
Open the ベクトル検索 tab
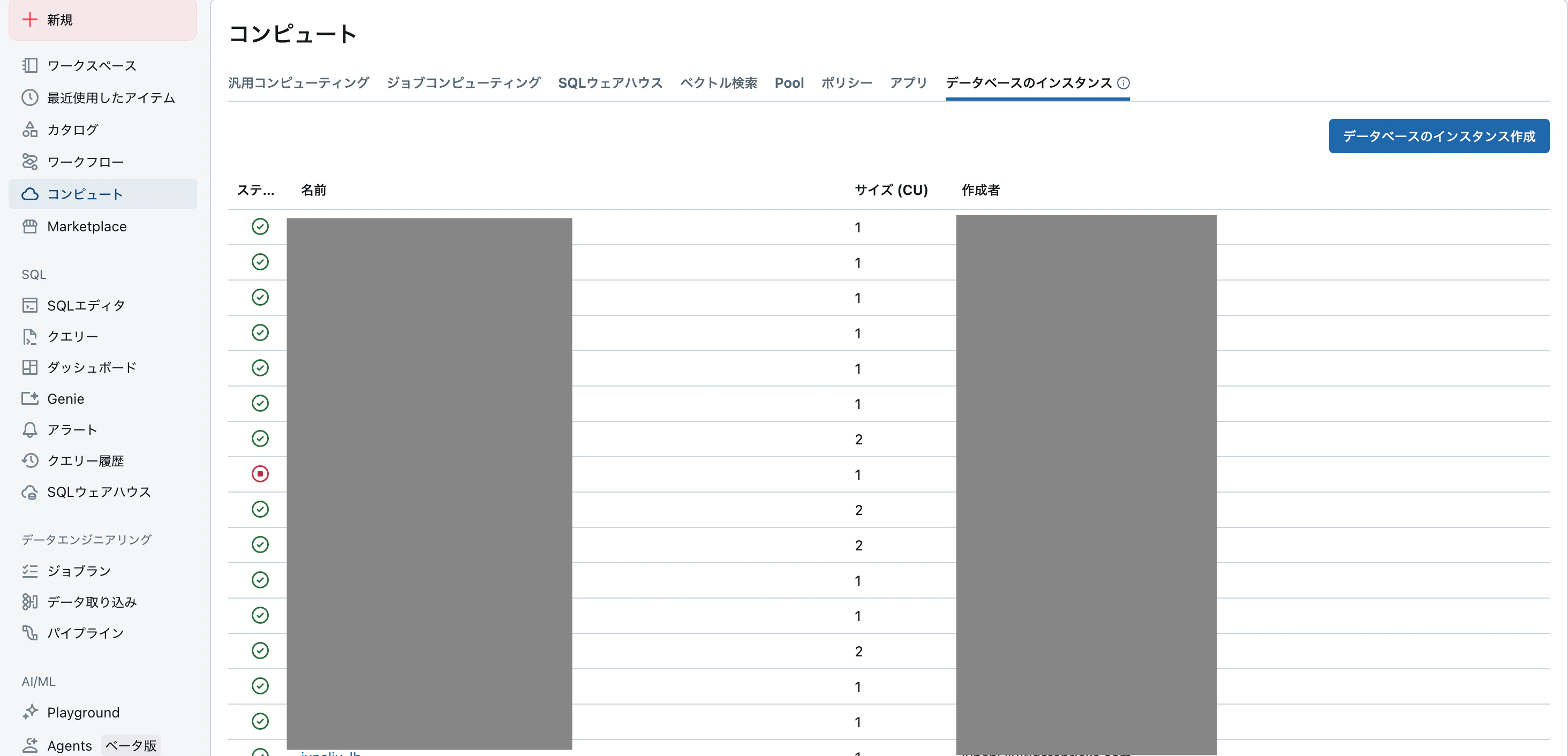click(x=719, y=83)
